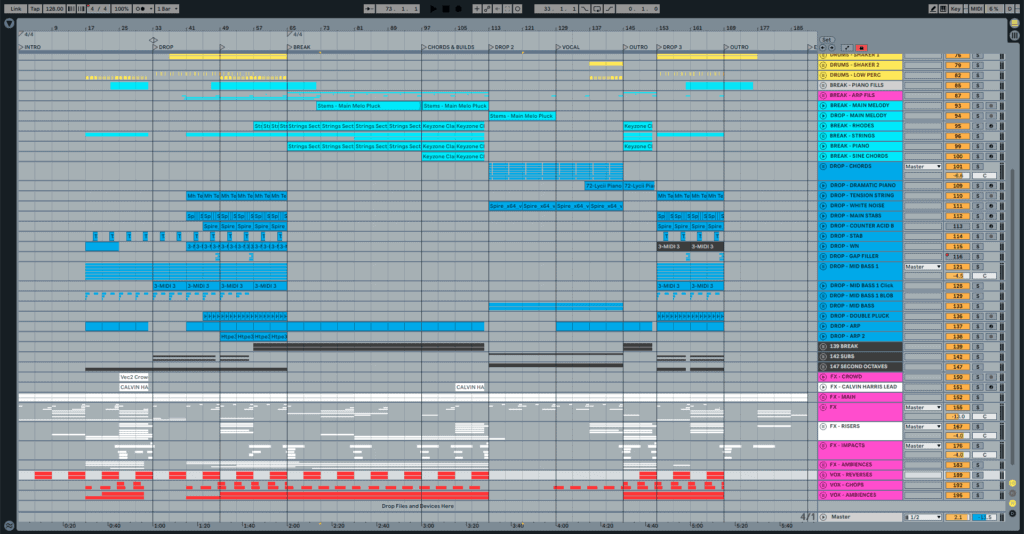Click the Set locator button
Viewport: 1024px width, 534px height.
[826, 40]
